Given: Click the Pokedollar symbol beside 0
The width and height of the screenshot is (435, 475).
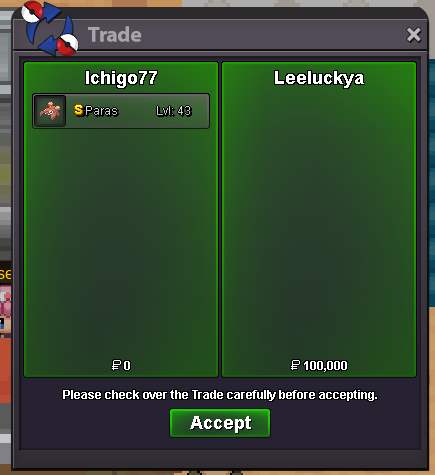Looking at the screenshot, I should [116, 365].
